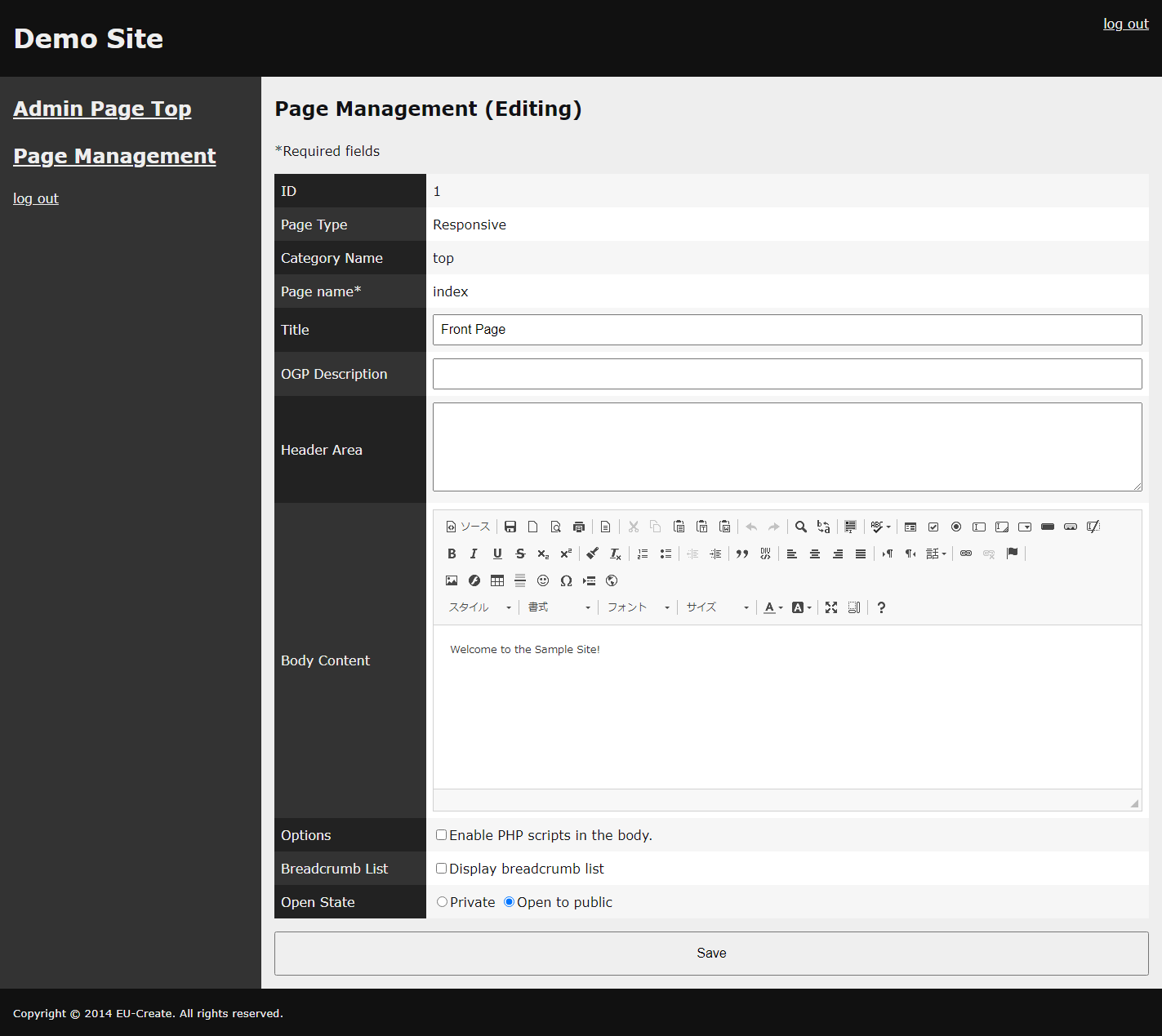Click the log out link in header

pos(1125,24)
